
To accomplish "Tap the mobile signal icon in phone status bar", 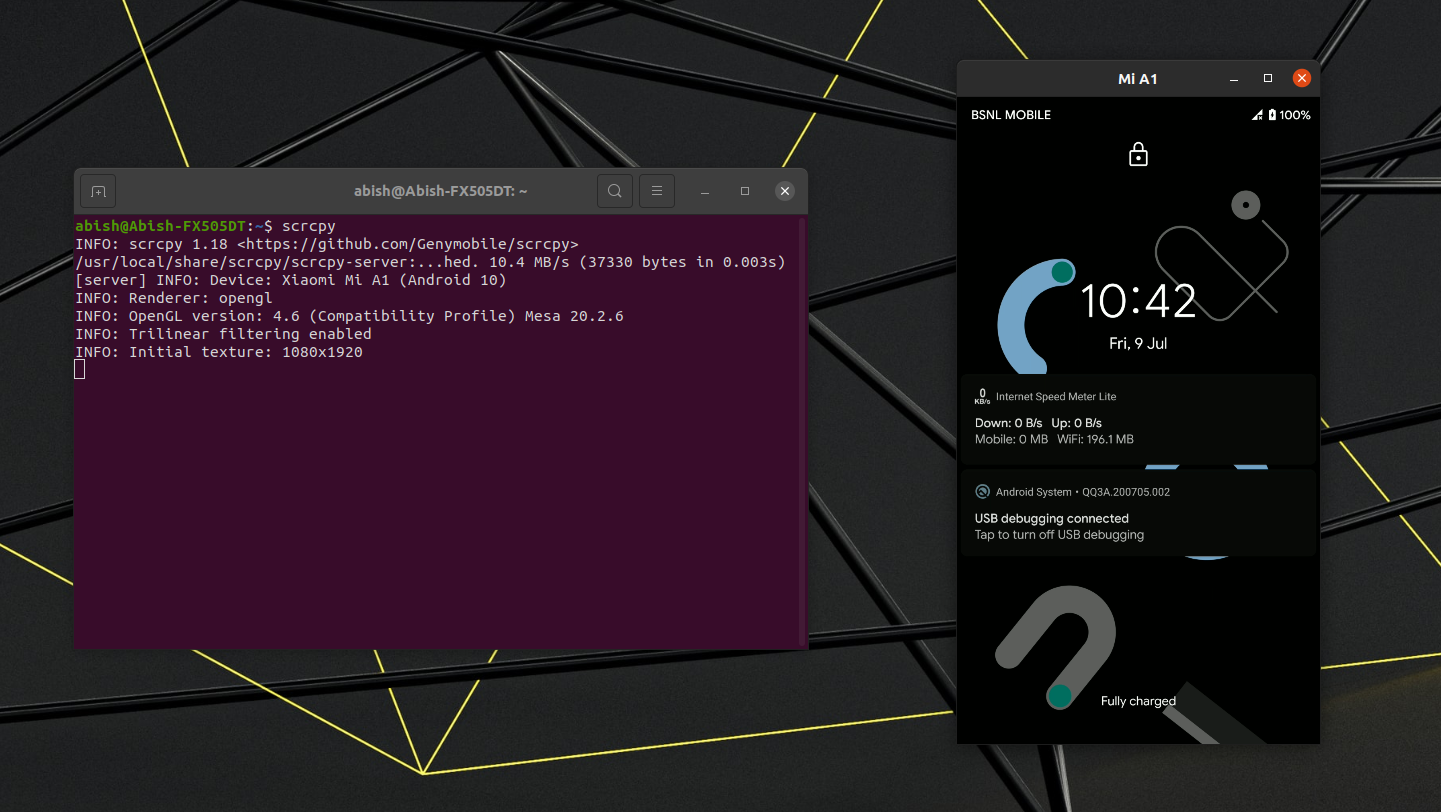I will (1257, 115).
